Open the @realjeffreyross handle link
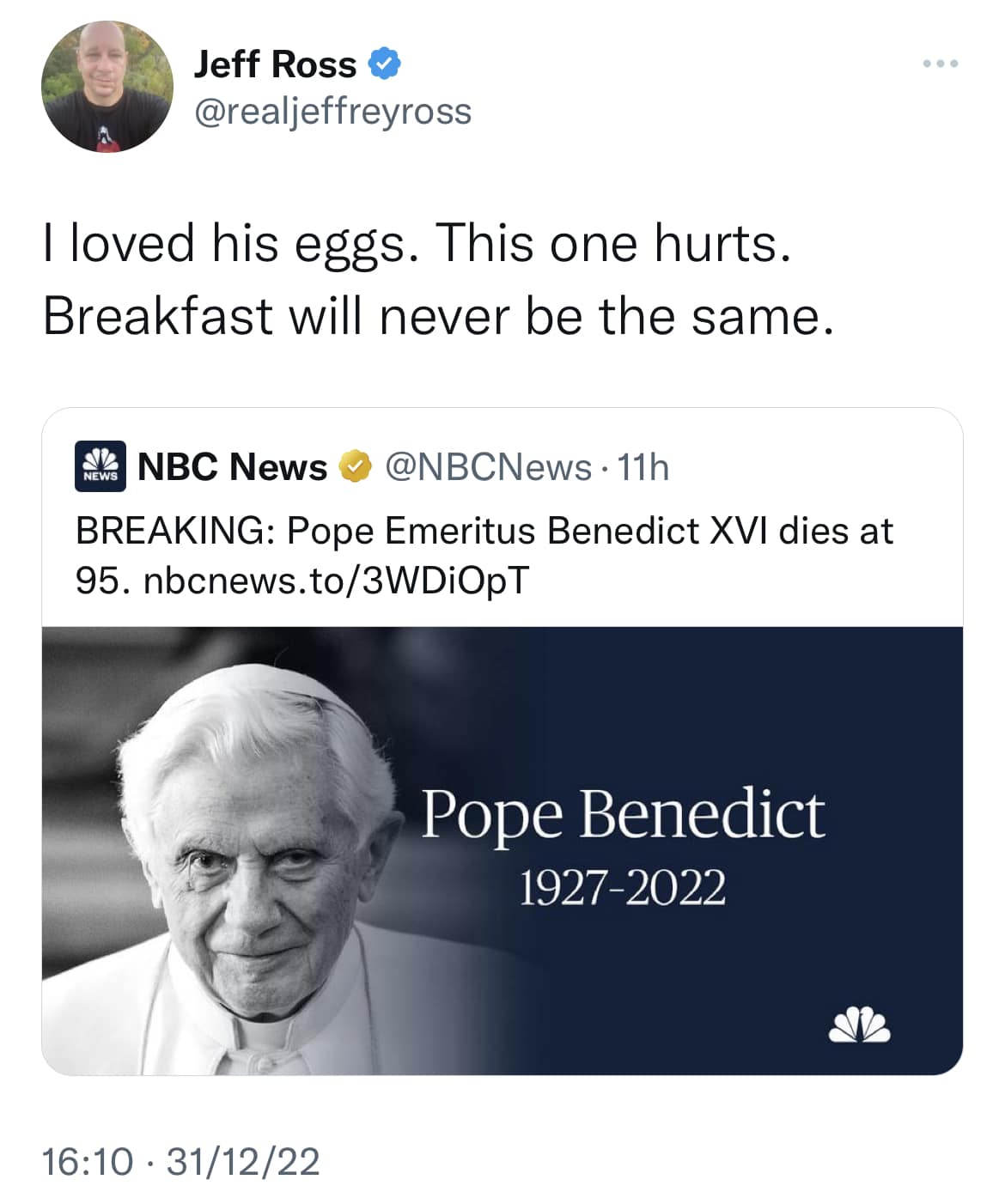The height and width of the screenshot is (1204, 1005). [333, 112]
